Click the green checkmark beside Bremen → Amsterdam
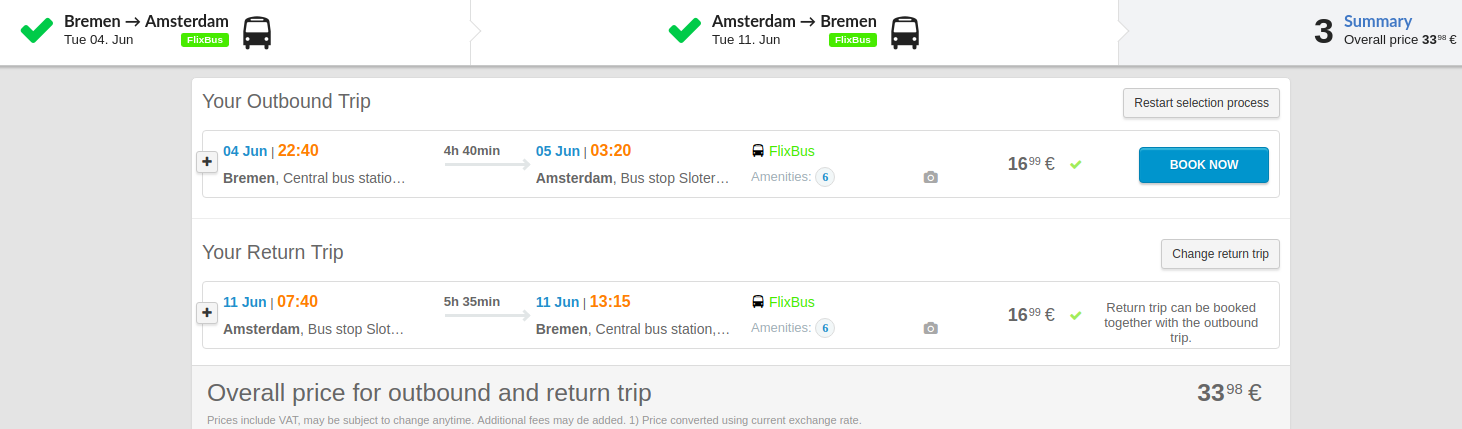 pos(37,30)
